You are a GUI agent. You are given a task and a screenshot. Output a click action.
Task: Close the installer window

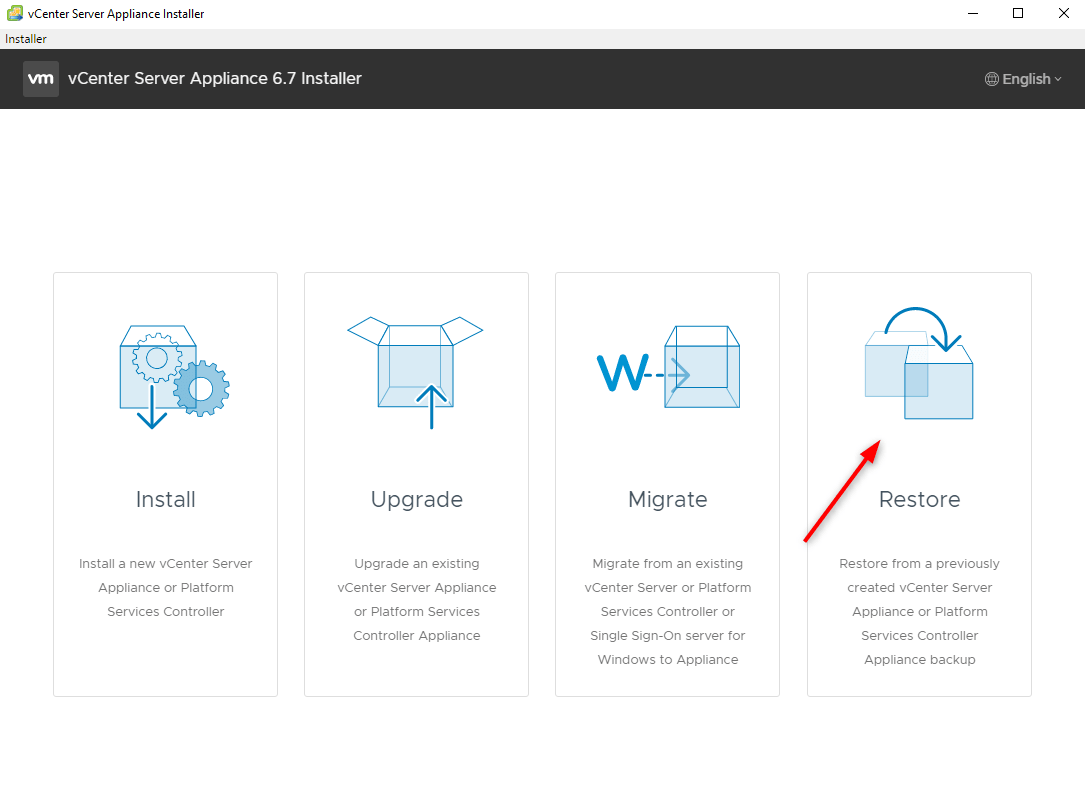coord(1064,13)
